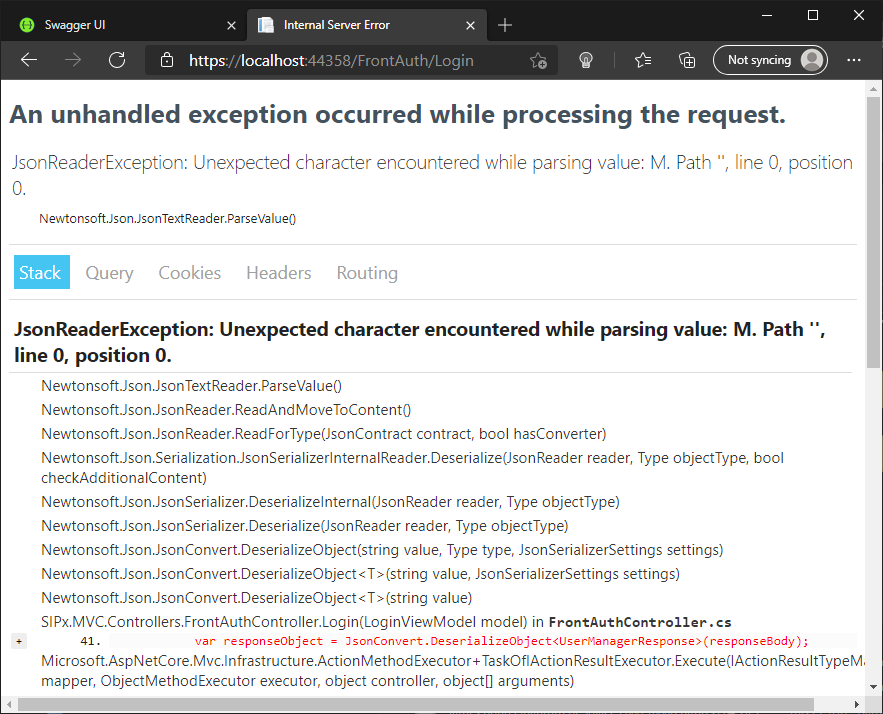Click the JsonSerializerInternalReader.Deserialize stack frame
The image size is (883, 714).
pyautogui.click(x=412, y=468)
